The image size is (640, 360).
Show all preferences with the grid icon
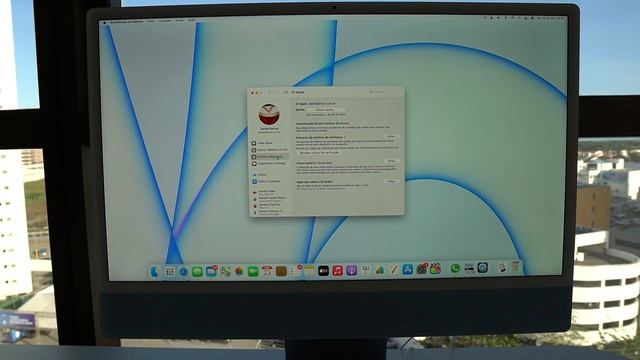pyautogui.click(x=286, y=92)
